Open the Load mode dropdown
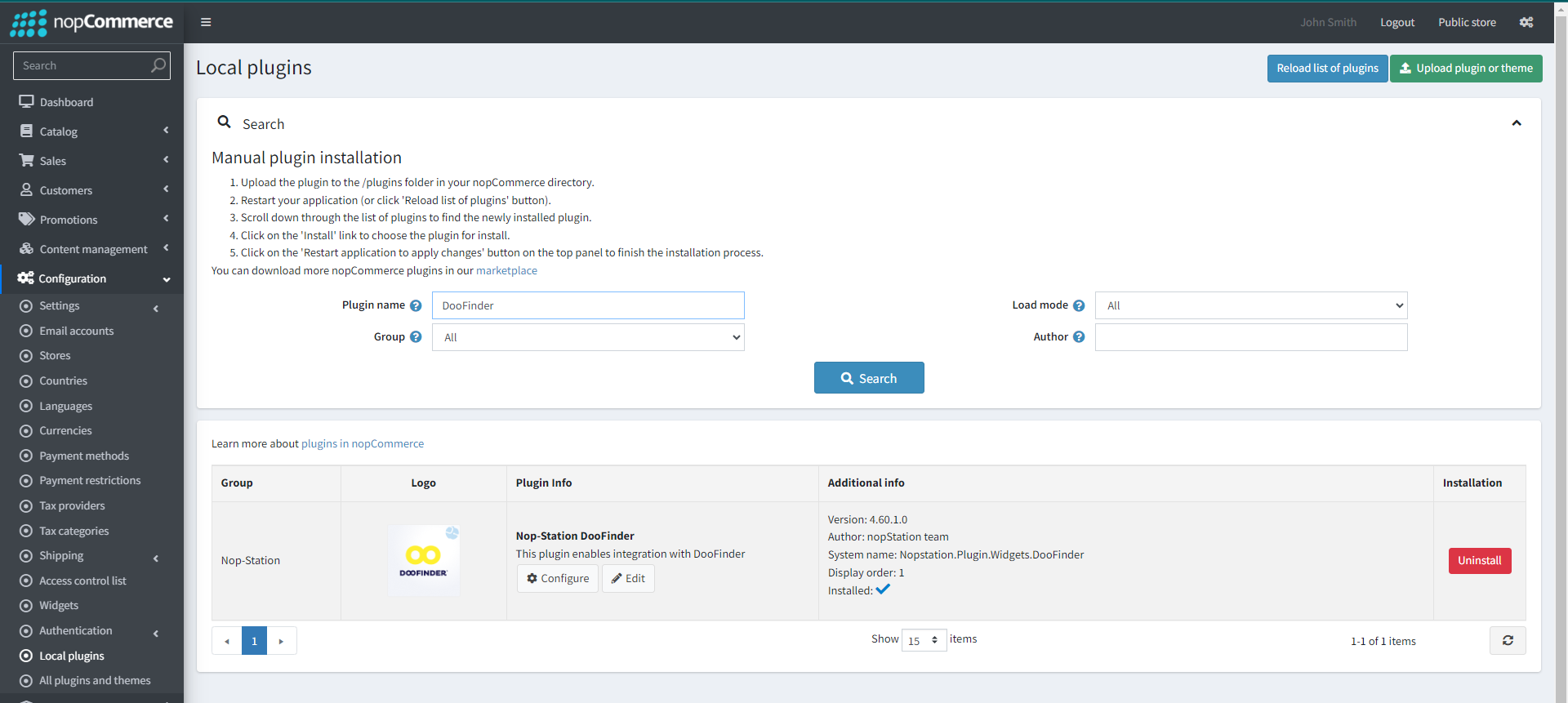The width and height of the screenshot is (1568, 703). pos(1251,305)
